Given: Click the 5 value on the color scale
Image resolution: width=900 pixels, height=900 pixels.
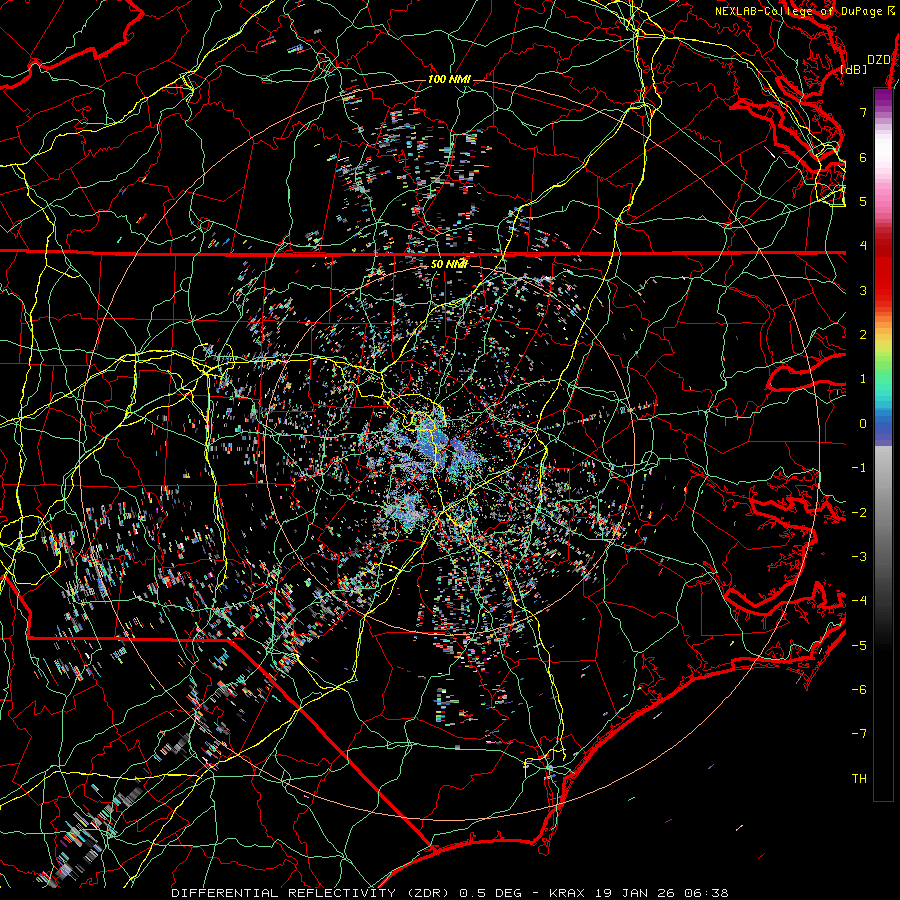Looking at the screenshot, I should coord(863,201).
